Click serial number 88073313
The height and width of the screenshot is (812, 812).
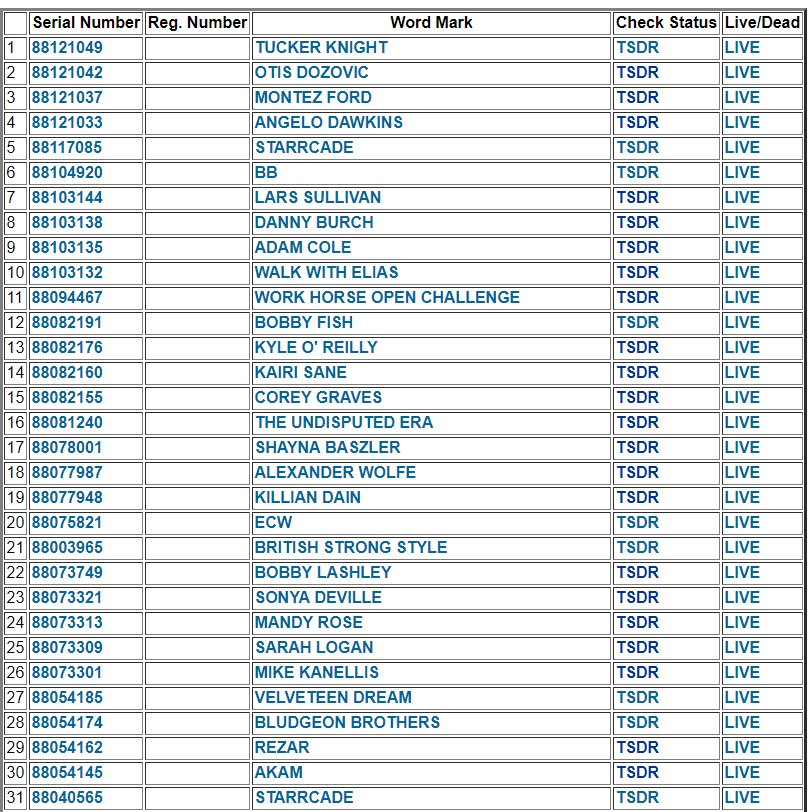(67, 622)
